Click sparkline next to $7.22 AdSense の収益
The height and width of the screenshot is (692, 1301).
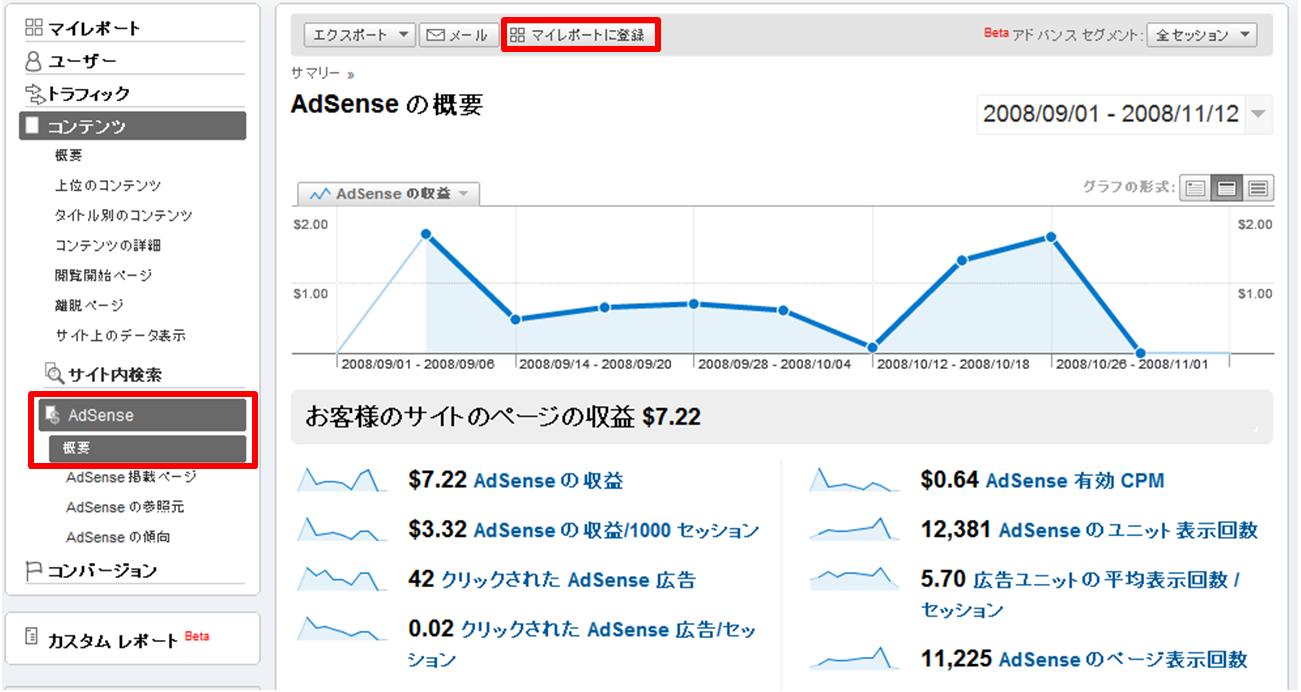tap(342, 480)
